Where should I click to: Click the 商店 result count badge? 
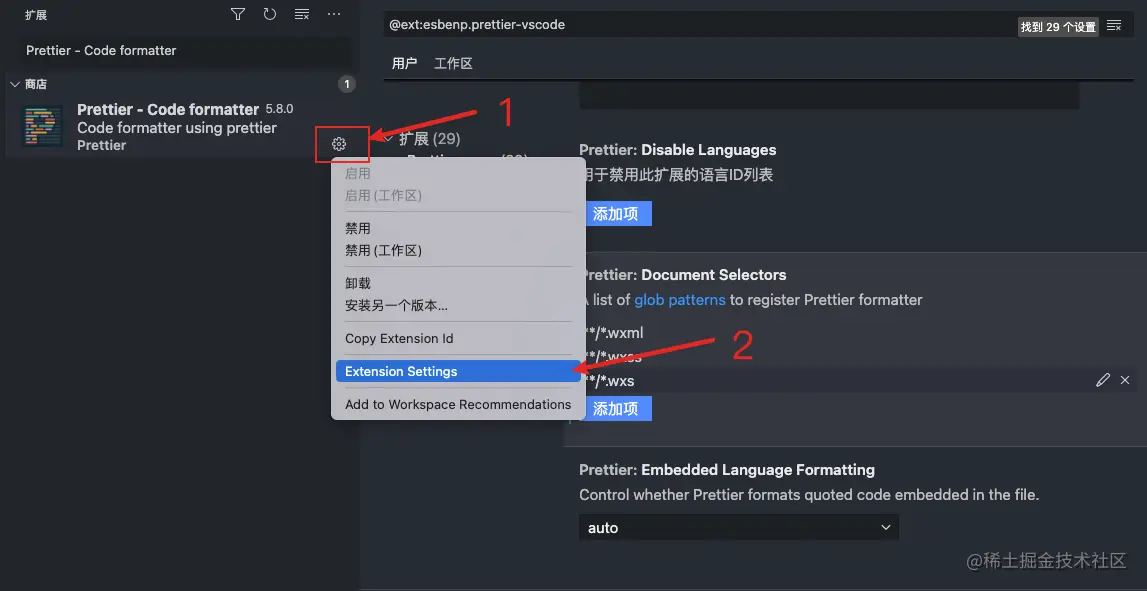(347, 84)
